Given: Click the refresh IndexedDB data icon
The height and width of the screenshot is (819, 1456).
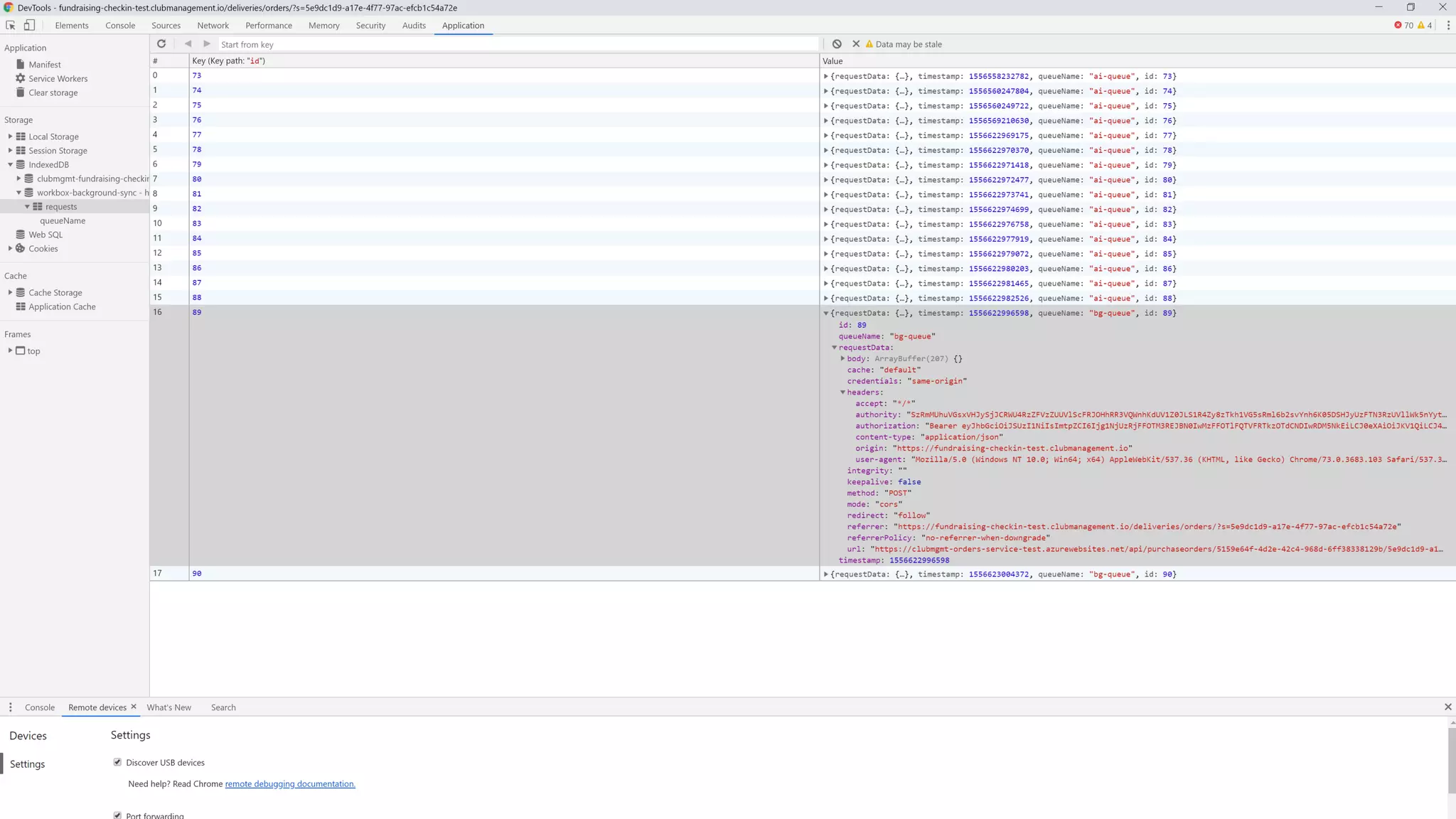Looking at the screenshot, I should pyautogui.click(x=161, y=44).
